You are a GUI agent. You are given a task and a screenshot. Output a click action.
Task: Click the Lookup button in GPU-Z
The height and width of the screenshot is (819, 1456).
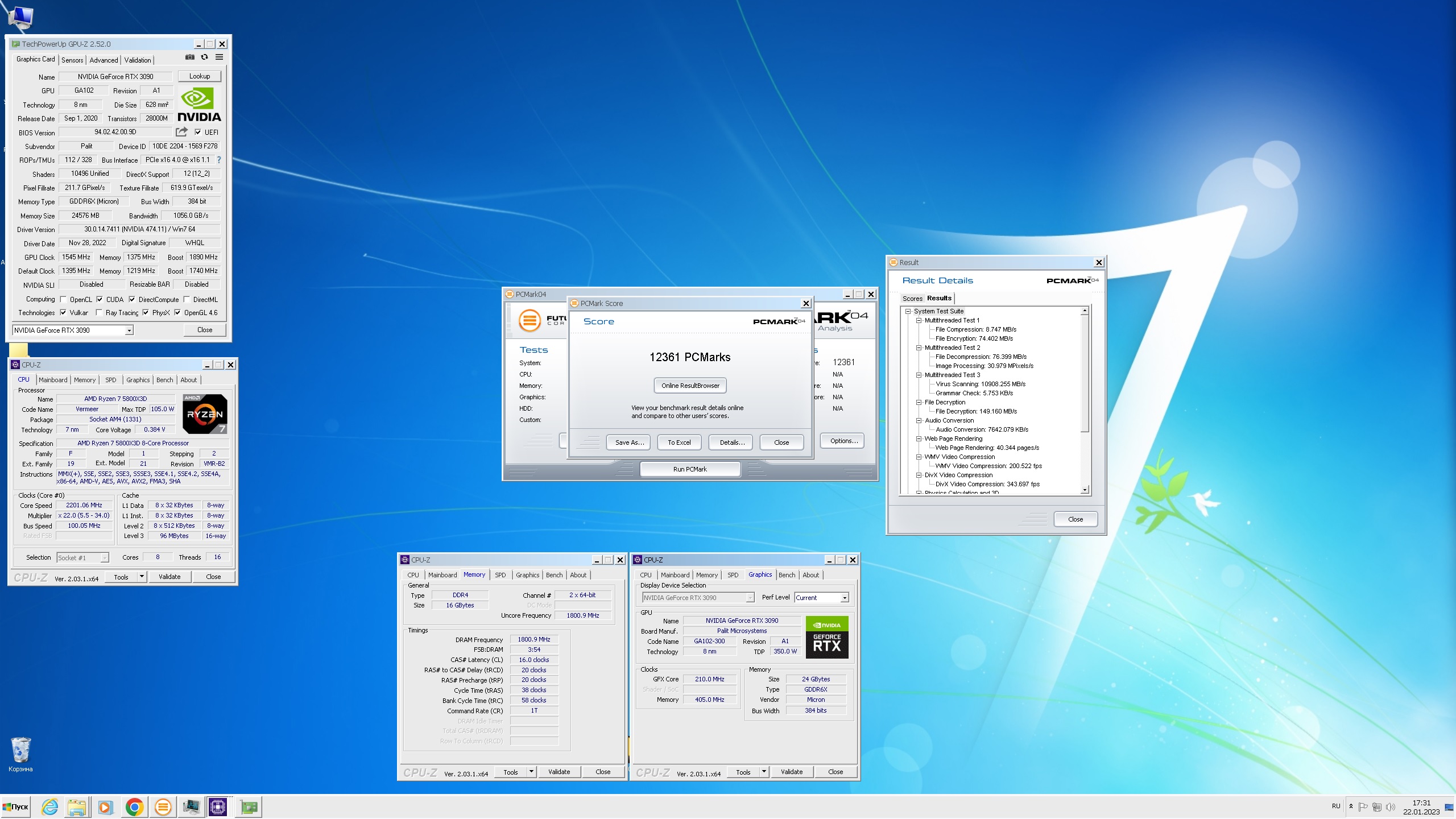point(200,76)
